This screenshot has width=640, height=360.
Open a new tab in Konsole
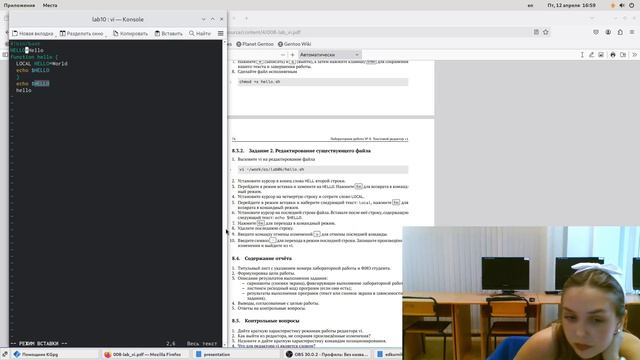pos(33,33)
